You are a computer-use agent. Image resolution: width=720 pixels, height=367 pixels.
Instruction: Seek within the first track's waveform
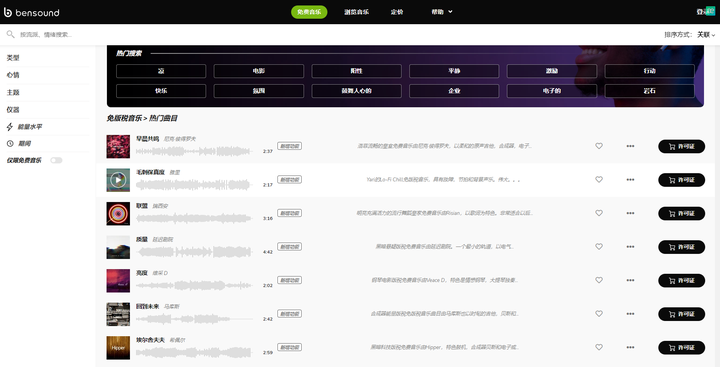tap(194, 151)
